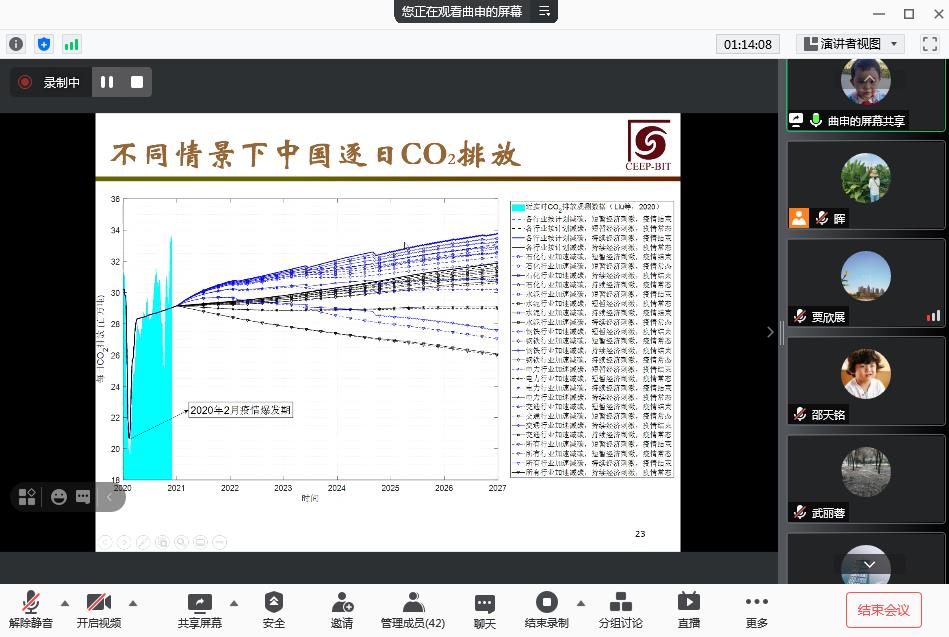The height and width of the screenshot is (637, 949).
Task: Pause the ongoing recording
Action: pyautogui.click(x=107, y=82)
